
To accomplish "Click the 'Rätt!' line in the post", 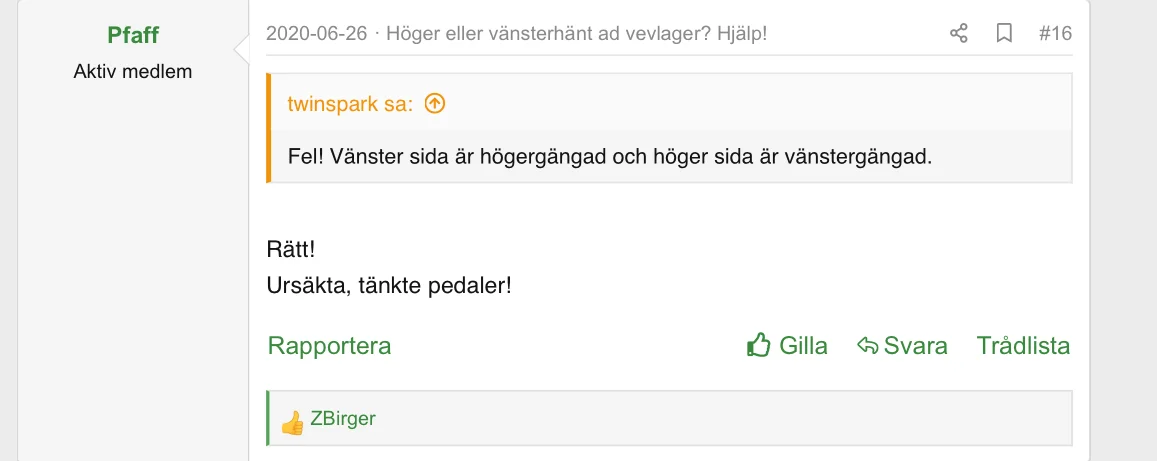I will pos(291,249).
